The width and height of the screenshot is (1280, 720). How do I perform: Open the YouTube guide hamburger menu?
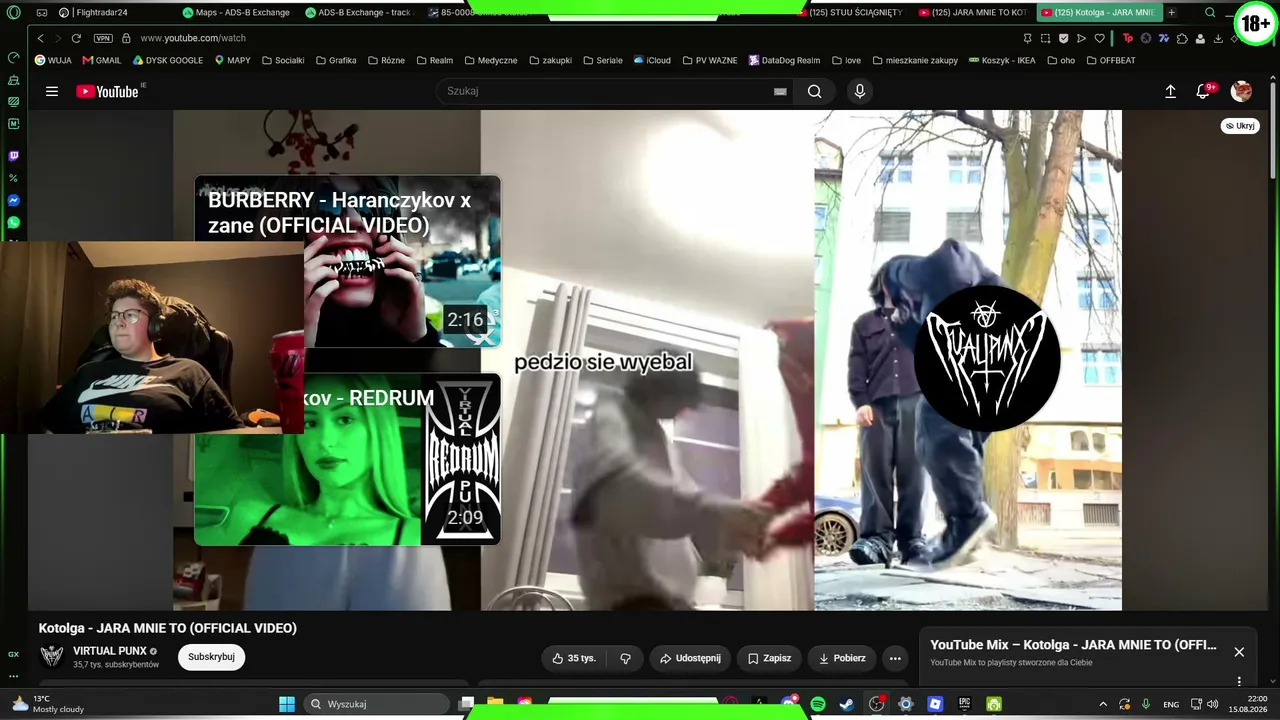pyautogui.click(x=52, y=91)
